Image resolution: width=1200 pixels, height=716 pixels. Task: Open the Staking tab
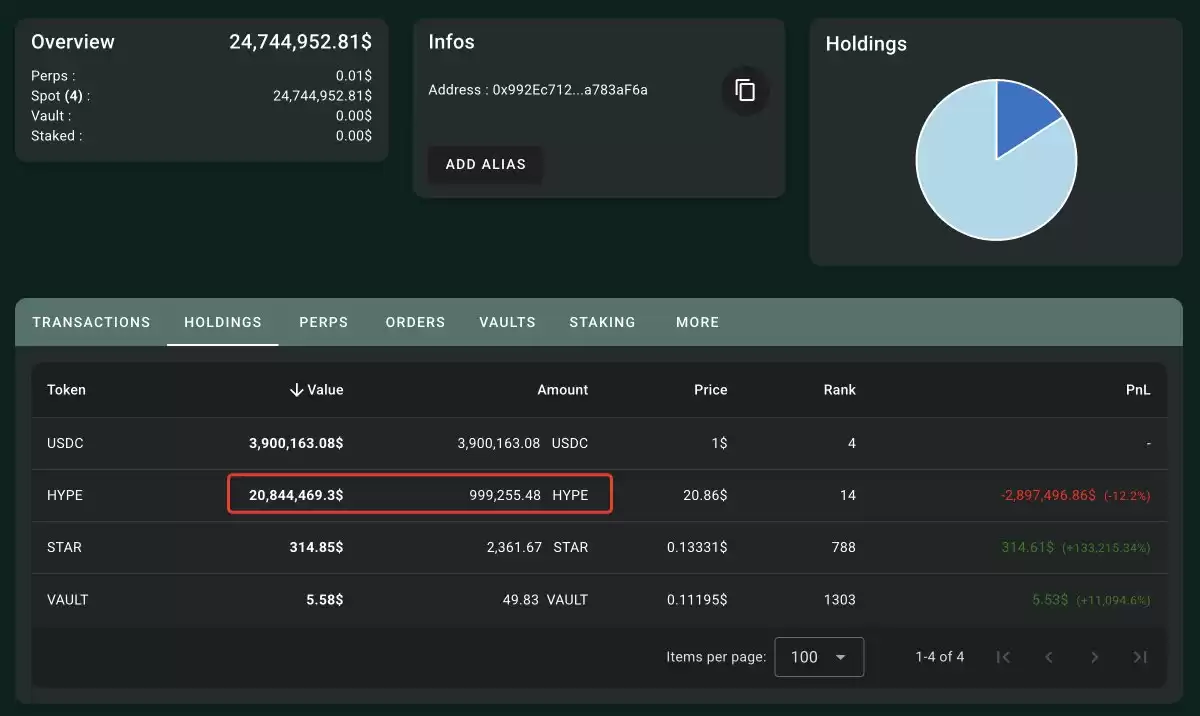pos(602,322)
